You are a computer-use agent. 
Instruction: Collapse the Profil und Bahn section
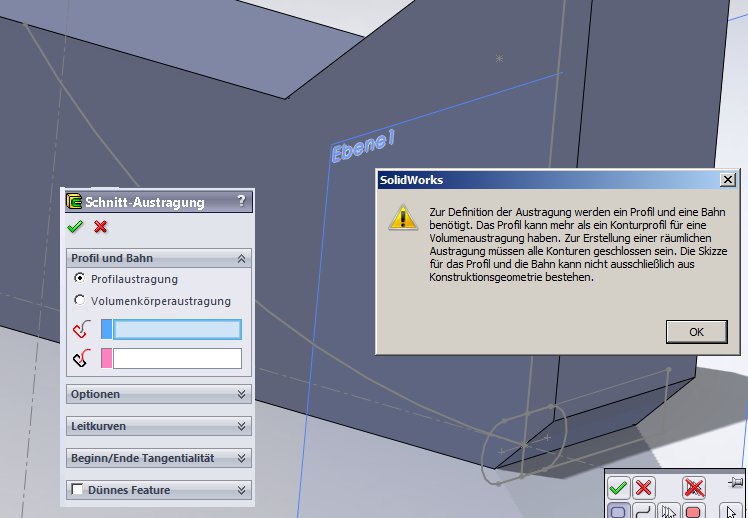241,259
